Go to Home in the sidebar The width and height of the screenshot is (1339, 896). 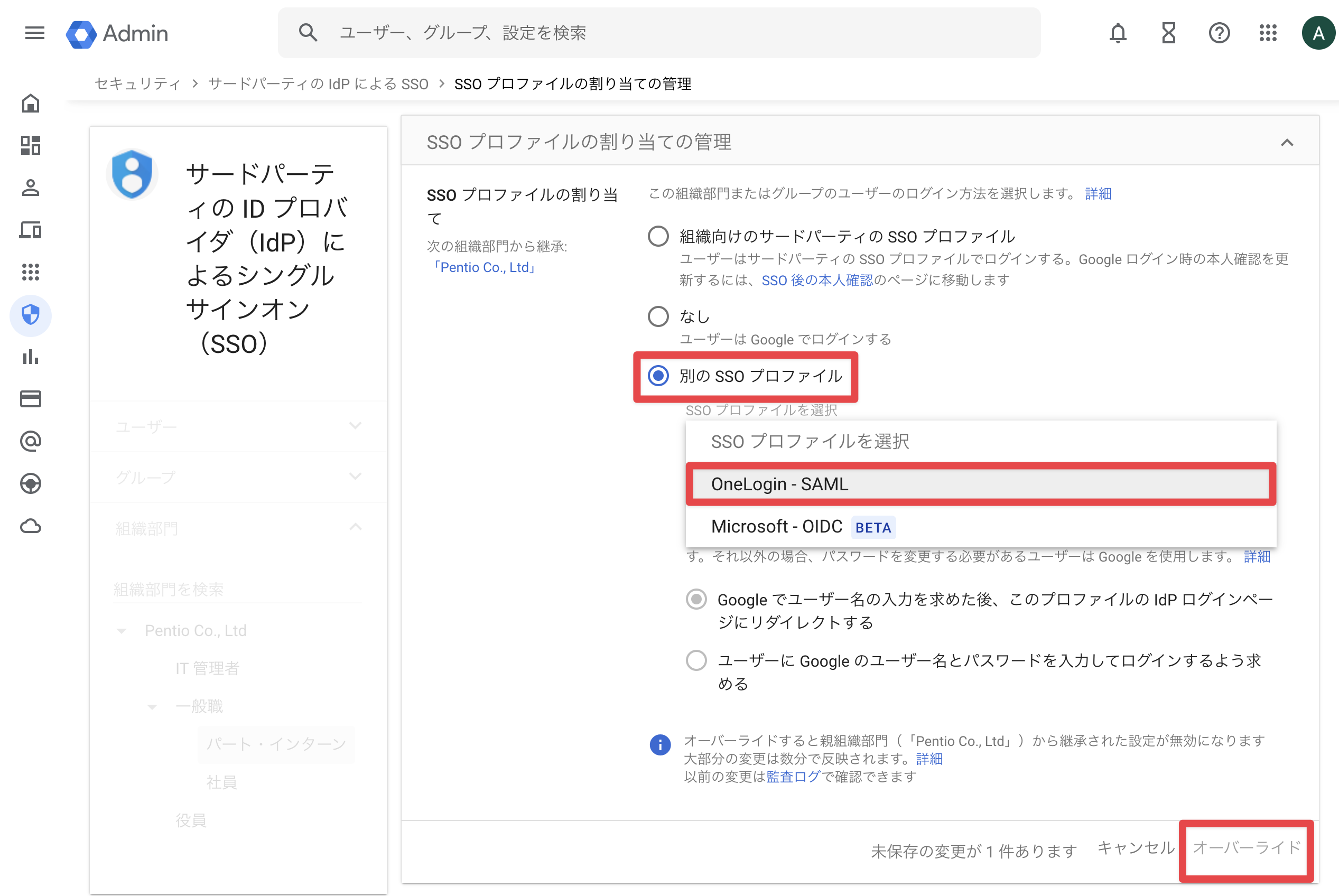click(x=31, y=104)
